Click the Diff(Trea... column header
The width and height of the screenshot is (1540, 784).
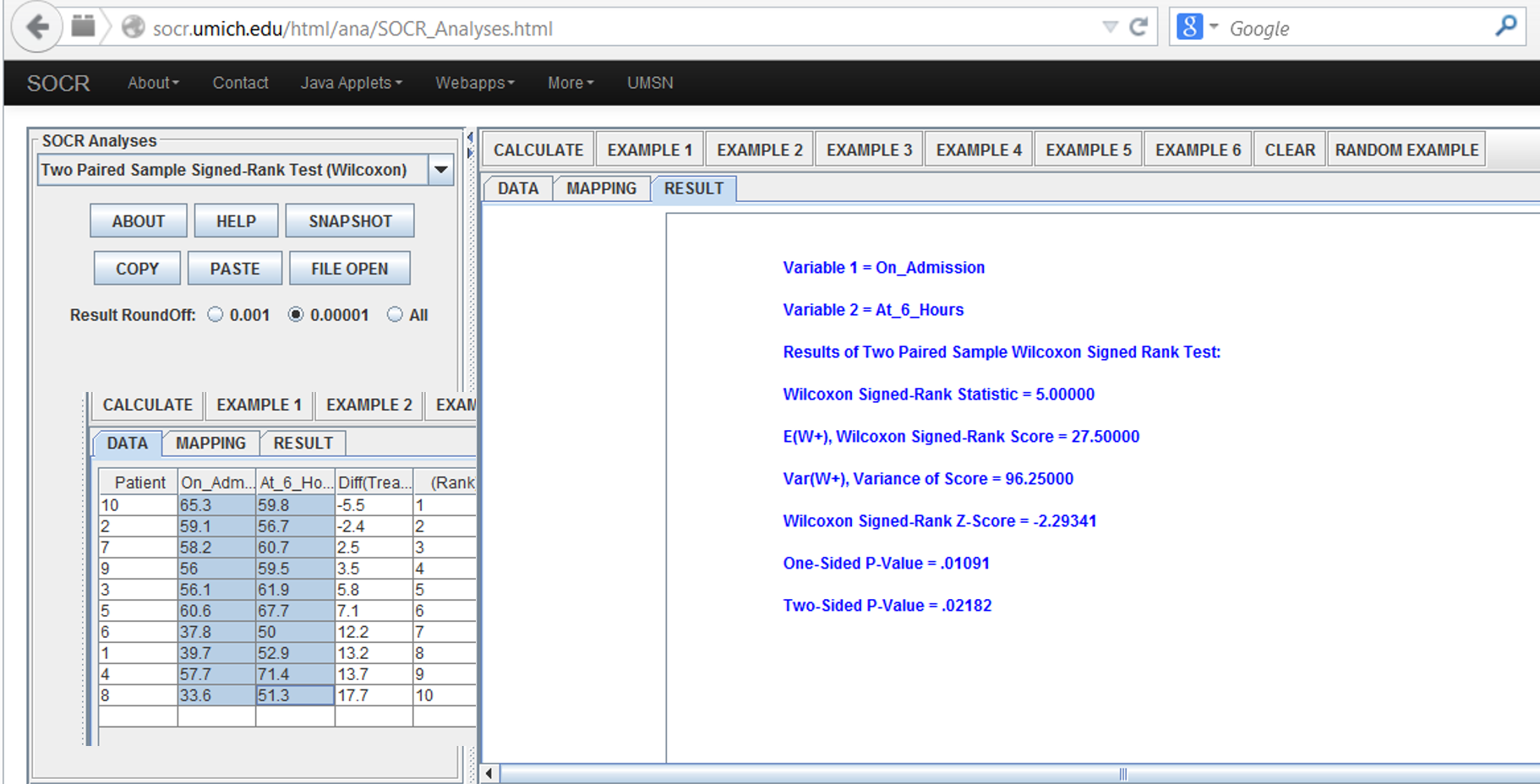(374, 482)
